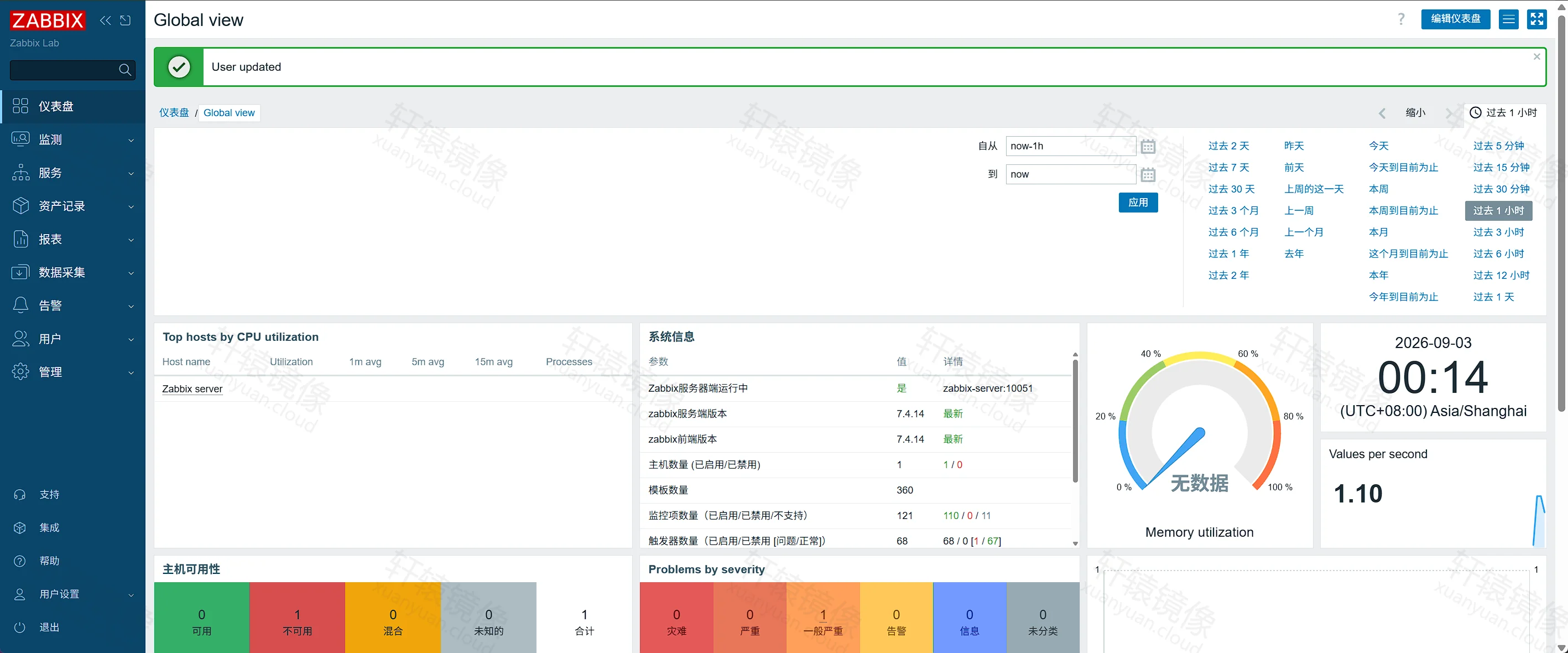Expand the 报表 menu chevron

click(x=131, y=240)
